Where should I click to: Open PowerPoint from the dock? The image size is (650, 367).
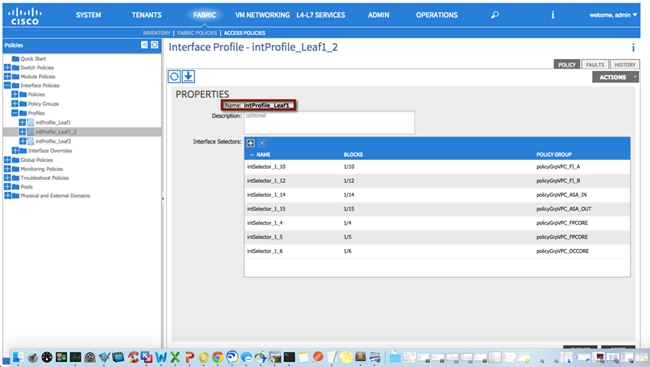[189, 357]
